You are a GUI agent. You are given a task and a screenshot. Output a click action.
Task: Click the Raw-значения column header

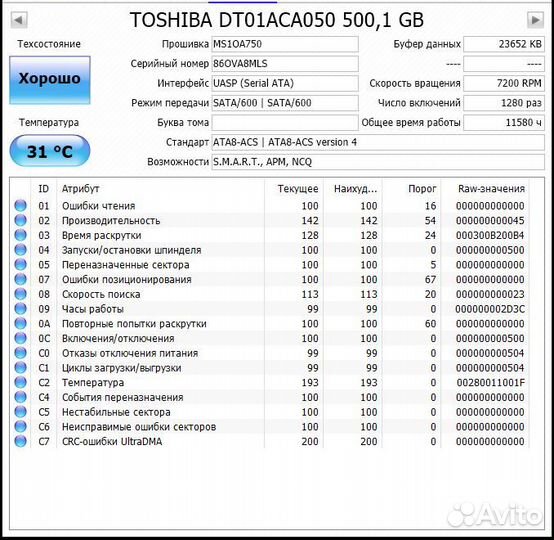point(491,189)
